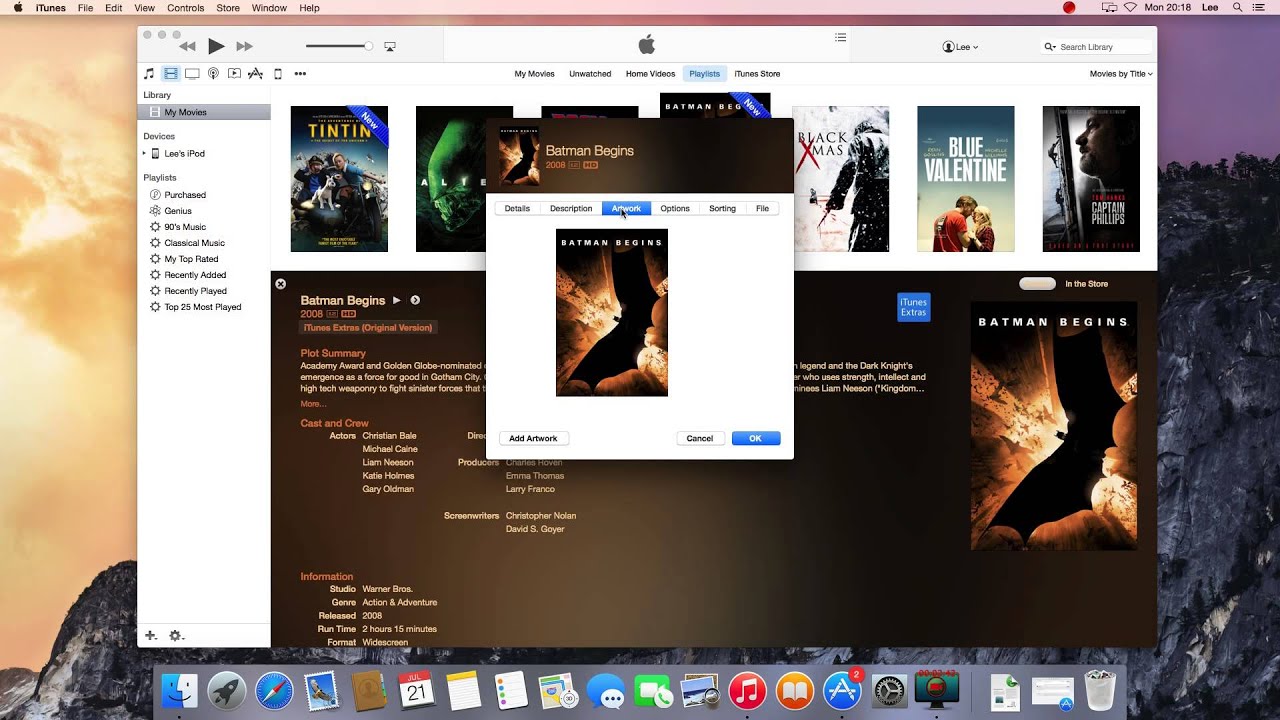Adjust the iTunes volume slider
The width and height of the screenshot is (1280, 720).
339,46
